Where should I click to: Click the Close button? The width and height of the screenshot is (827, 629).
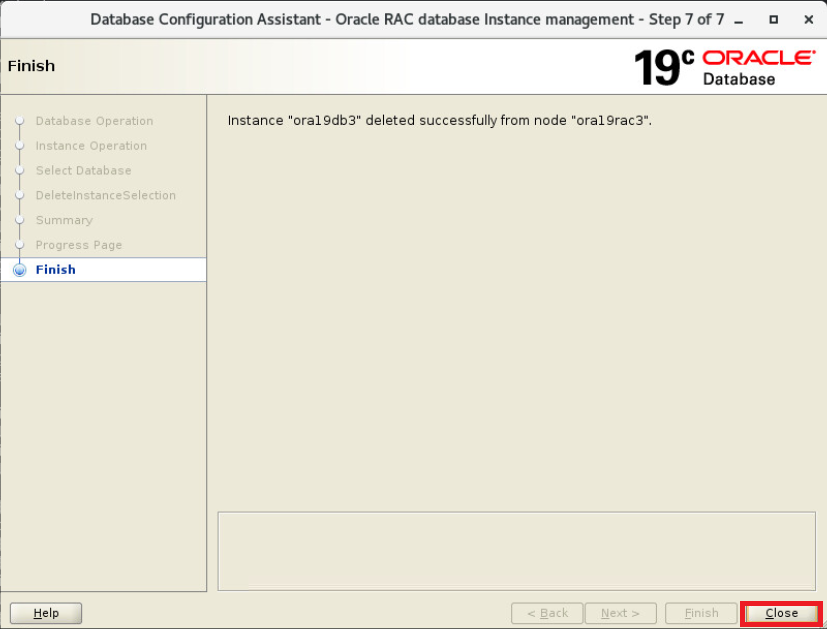tap(781, 613)
